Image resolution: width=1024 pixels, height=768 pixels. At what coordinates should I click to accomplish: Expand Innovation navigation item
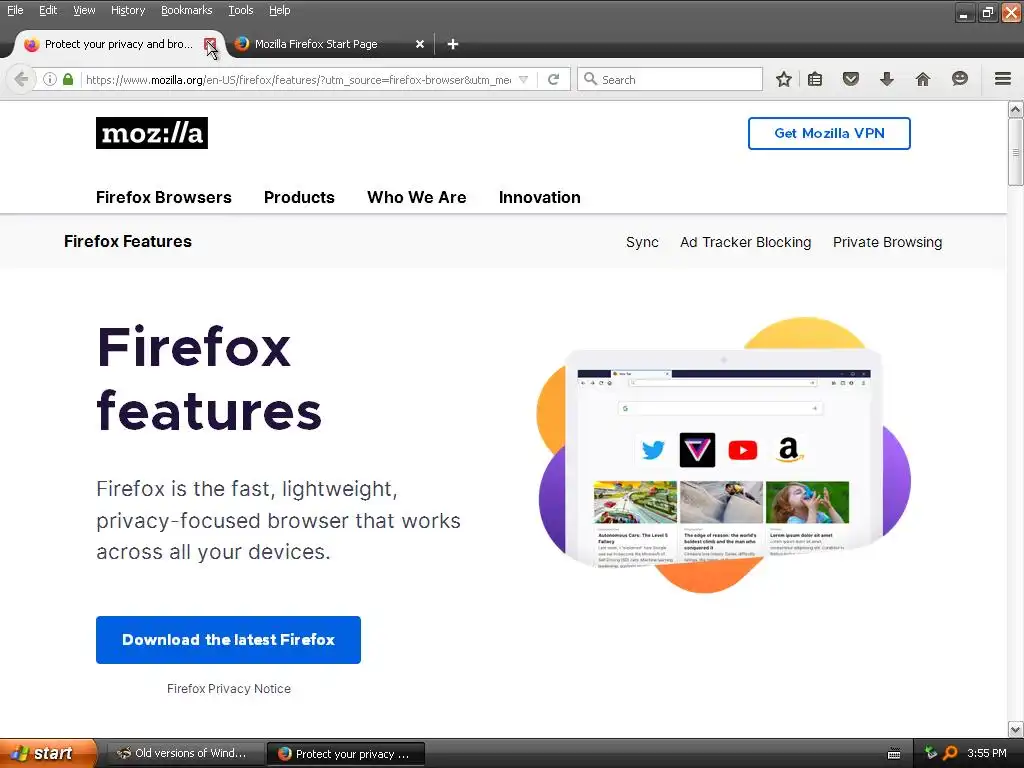click(x=539, y=197)
